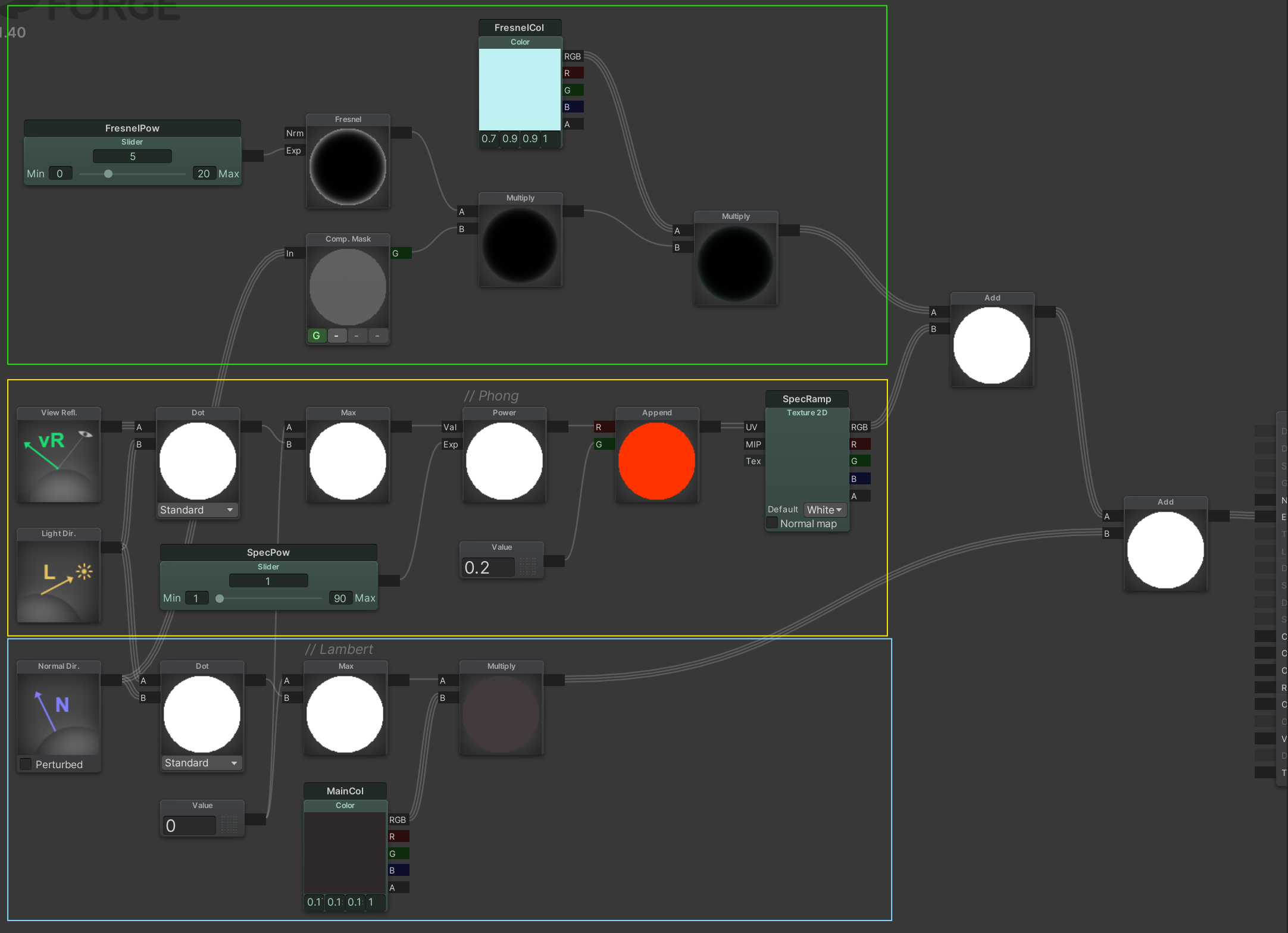Enable the Perturbed checkbox on Normal Dir.

tap(26, 764)
